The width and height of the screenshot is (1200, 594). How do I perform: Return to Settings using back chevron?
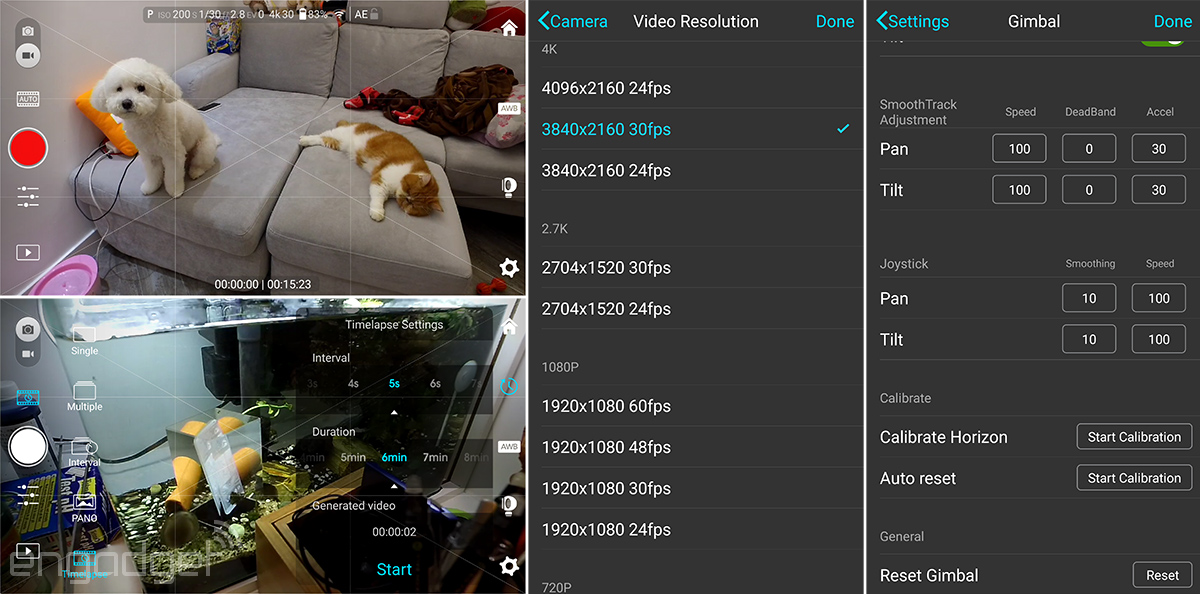tap(912, 21)
